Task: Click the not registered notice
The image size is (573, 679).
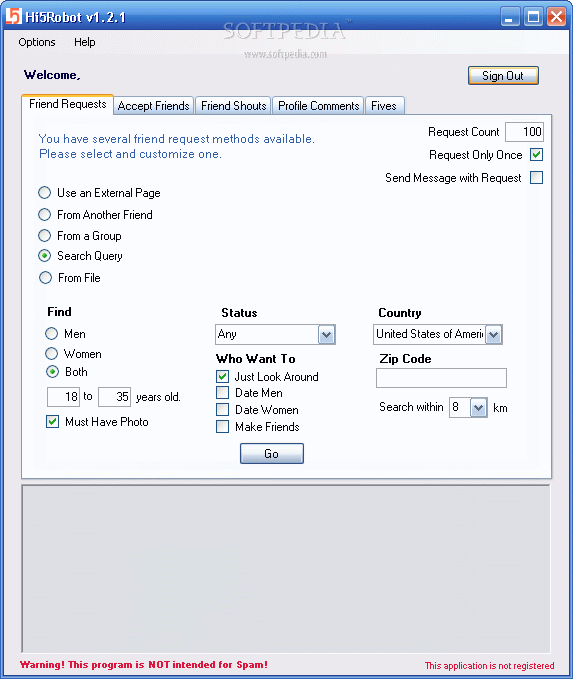Action: 489,666
